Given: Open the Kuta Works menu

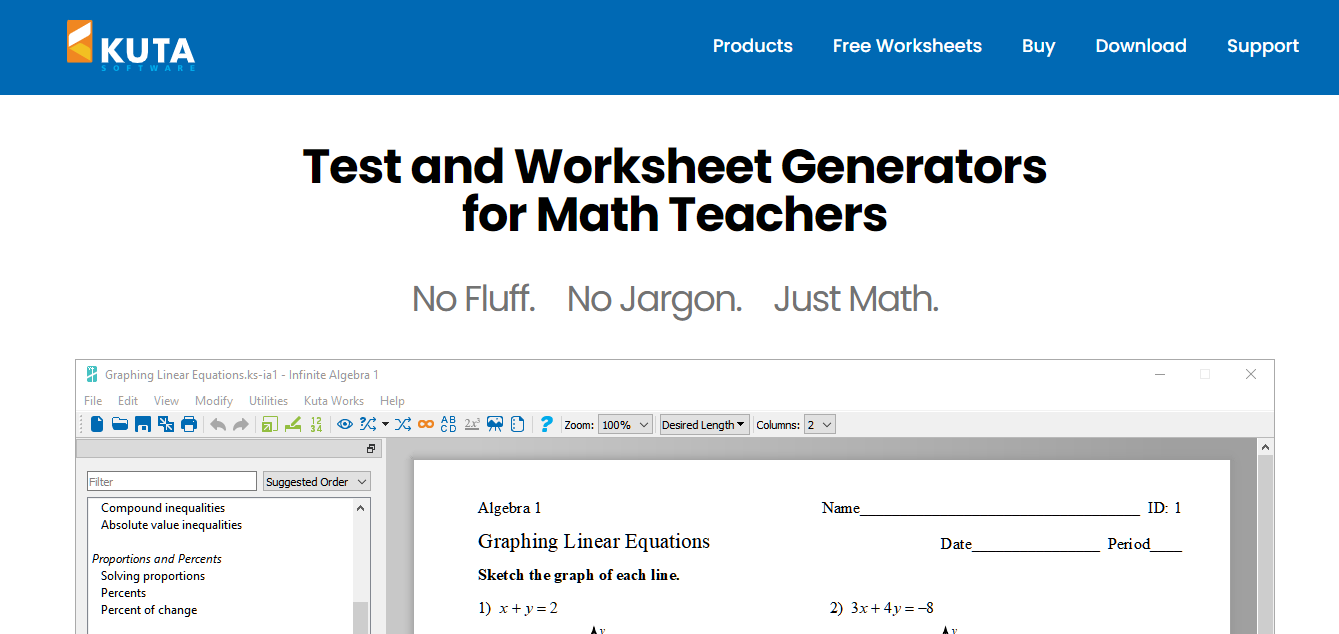Looking at the screenshot, I should pyautogui.click(x=334, y=401).
